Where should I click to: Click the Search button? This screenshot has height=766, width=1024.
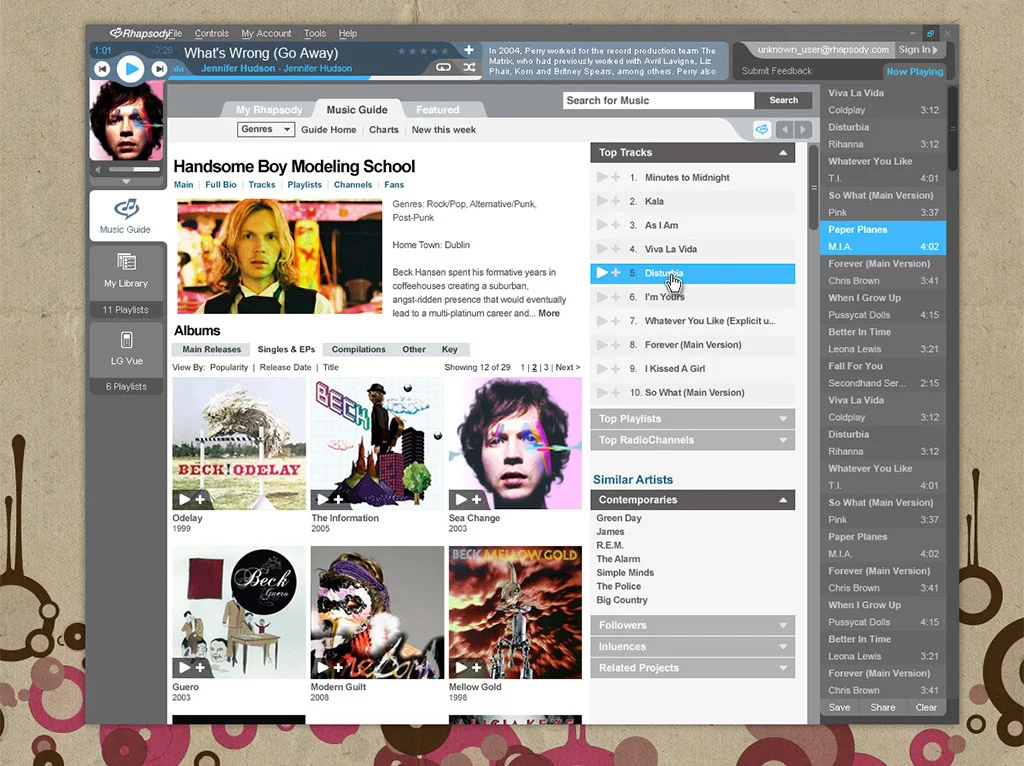[x=784, y=100]
